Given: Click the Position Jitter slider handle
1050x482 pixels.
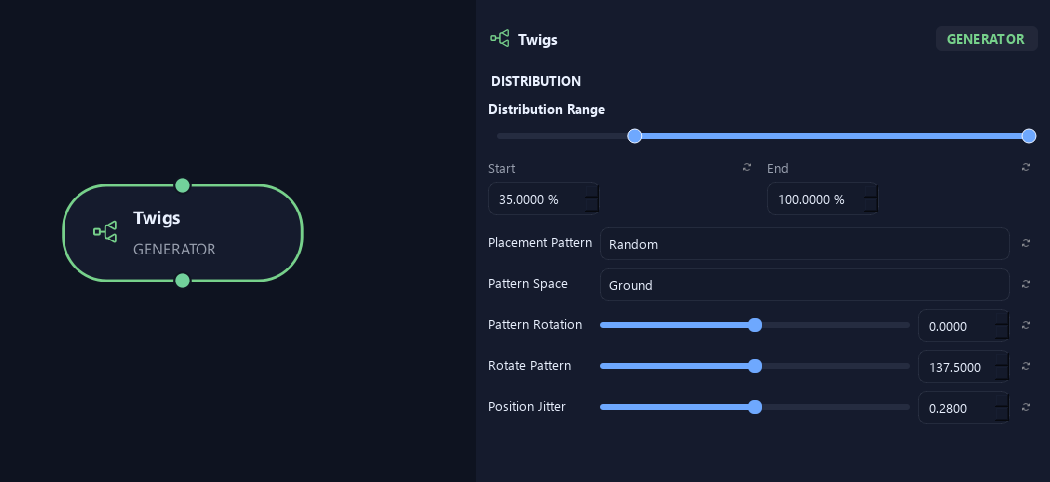Looking at the screenshot, I should tap(755, 407).
